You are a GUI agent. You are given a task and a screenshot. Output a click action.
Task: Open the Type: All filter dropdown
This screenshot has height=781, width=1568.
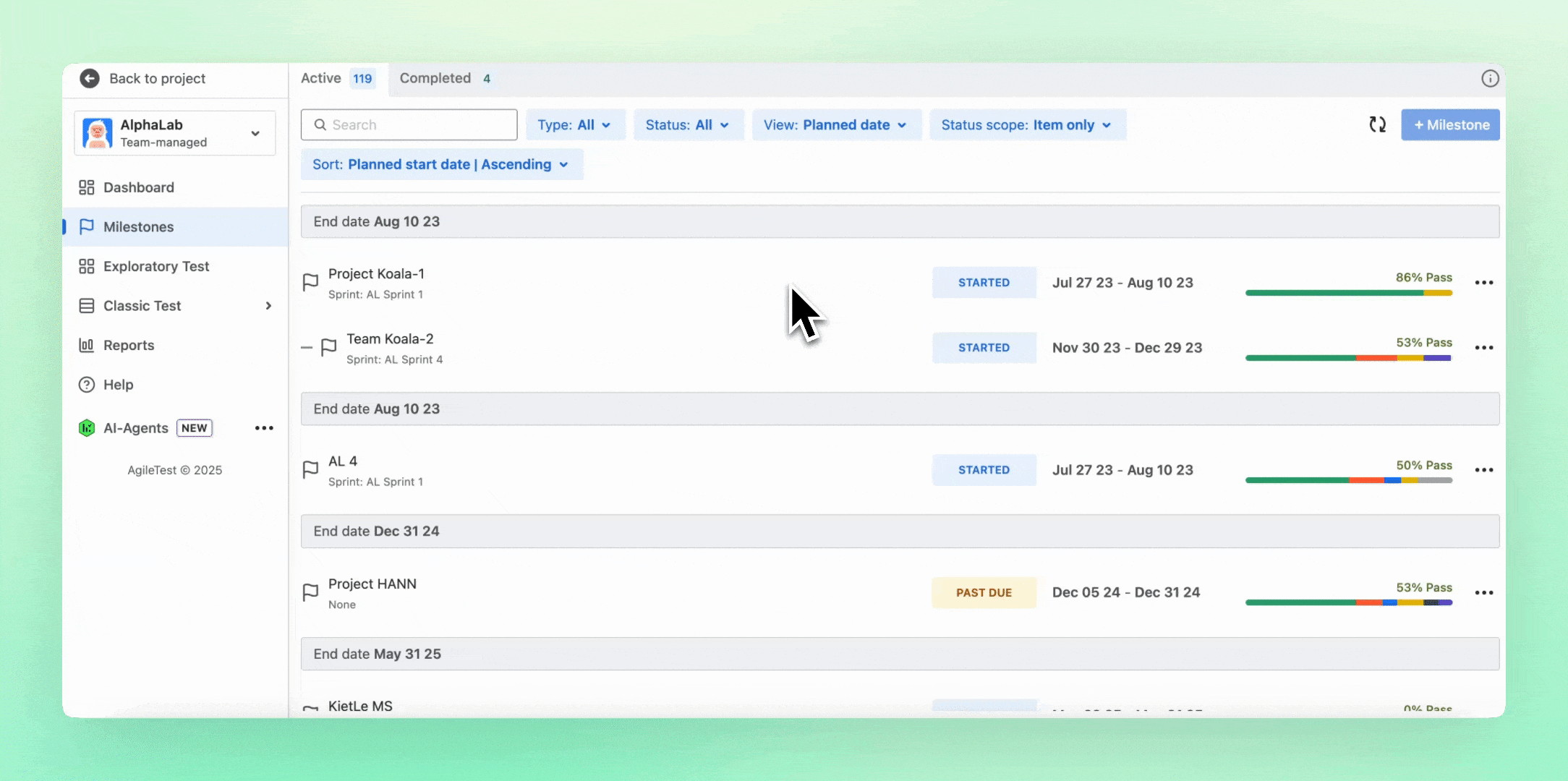point(574,125)
